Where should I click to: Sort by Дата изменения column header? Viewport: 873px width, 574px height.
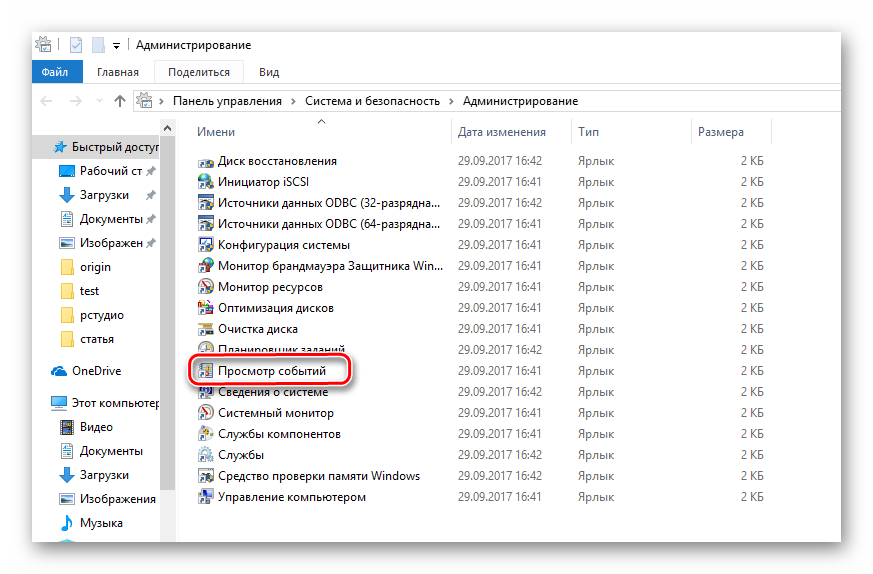(x=501, y=132)
